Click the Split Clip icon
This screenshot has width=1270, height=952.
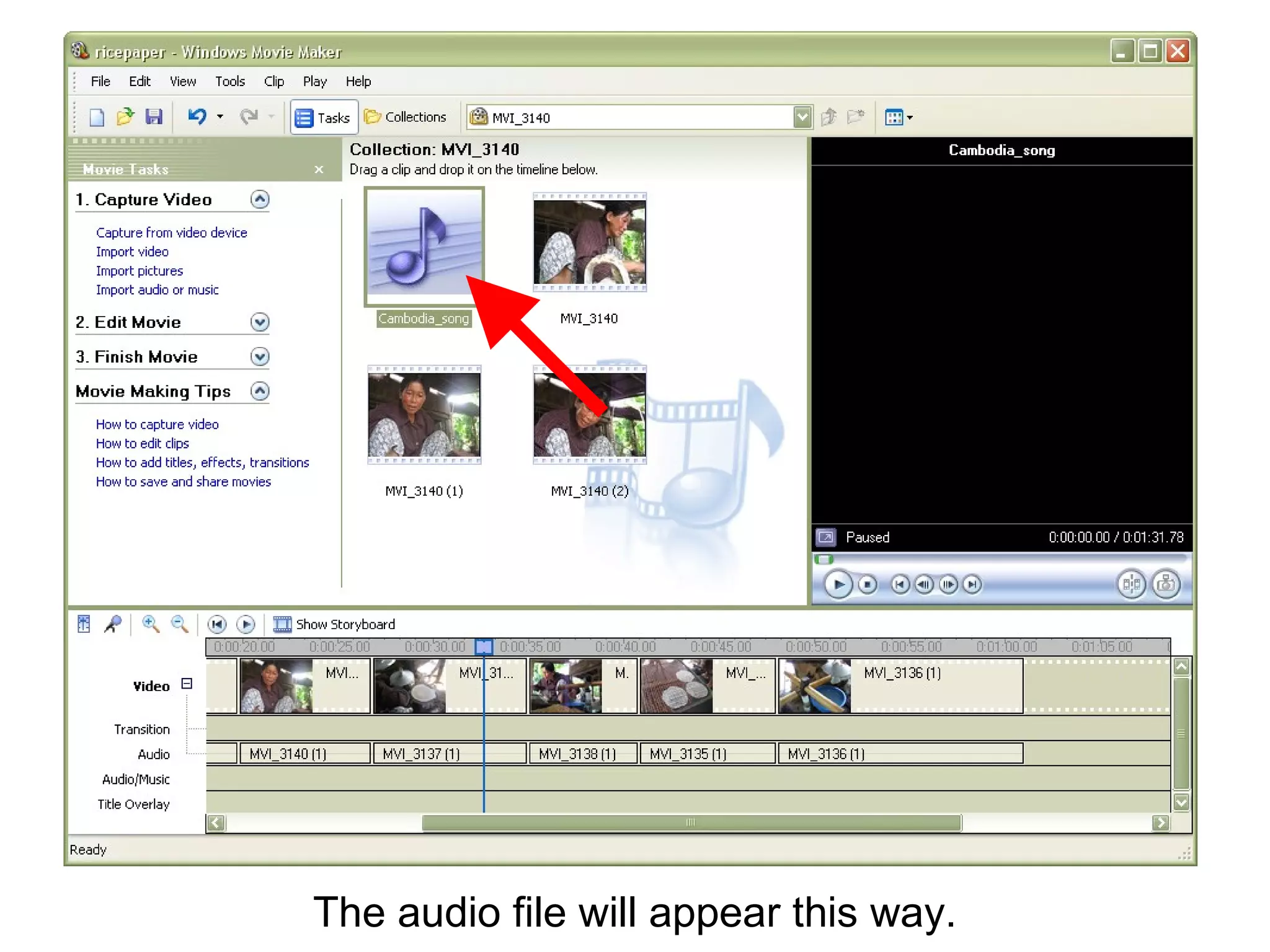[x=1131, y=584]
